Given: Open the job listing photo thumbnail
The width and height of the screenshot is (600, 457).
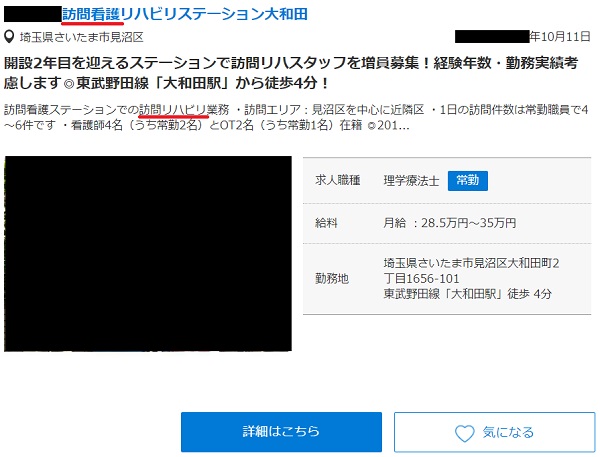Looking at the screenshot, I should 148,253.
